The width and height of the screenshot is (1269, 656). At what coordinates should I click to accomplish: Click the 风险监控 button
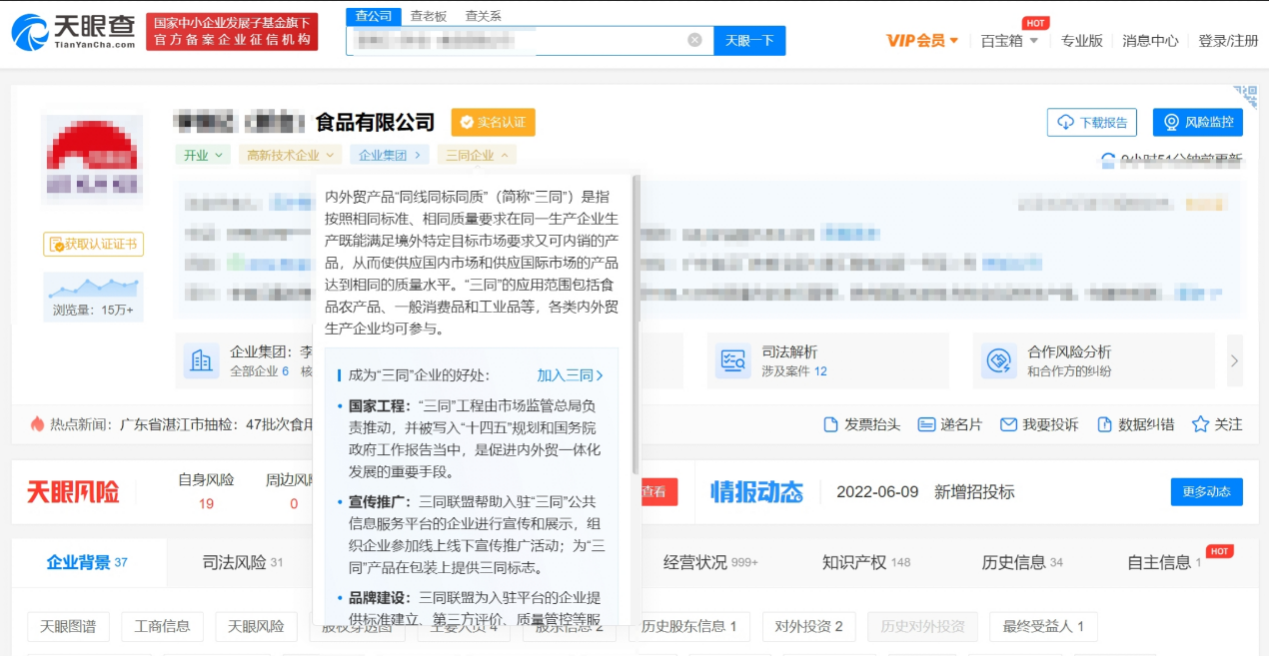click(x=1198, y=122)
